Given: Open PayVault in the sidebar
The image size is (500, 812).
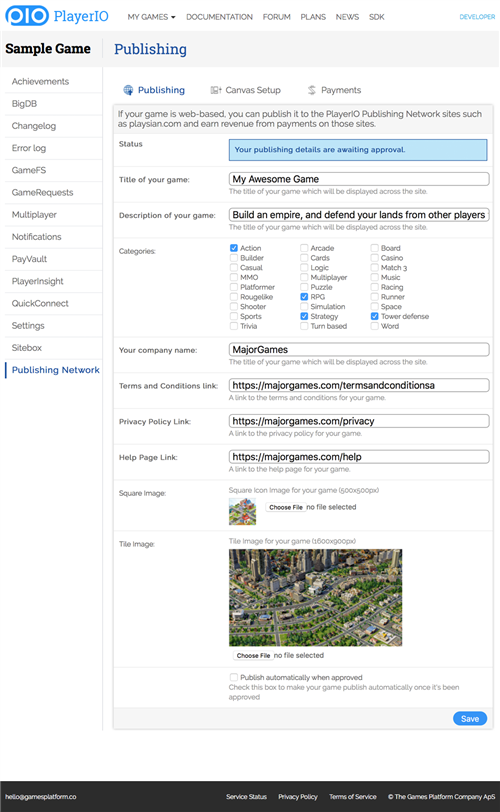Looking at the screenshot, I should 30,259.
